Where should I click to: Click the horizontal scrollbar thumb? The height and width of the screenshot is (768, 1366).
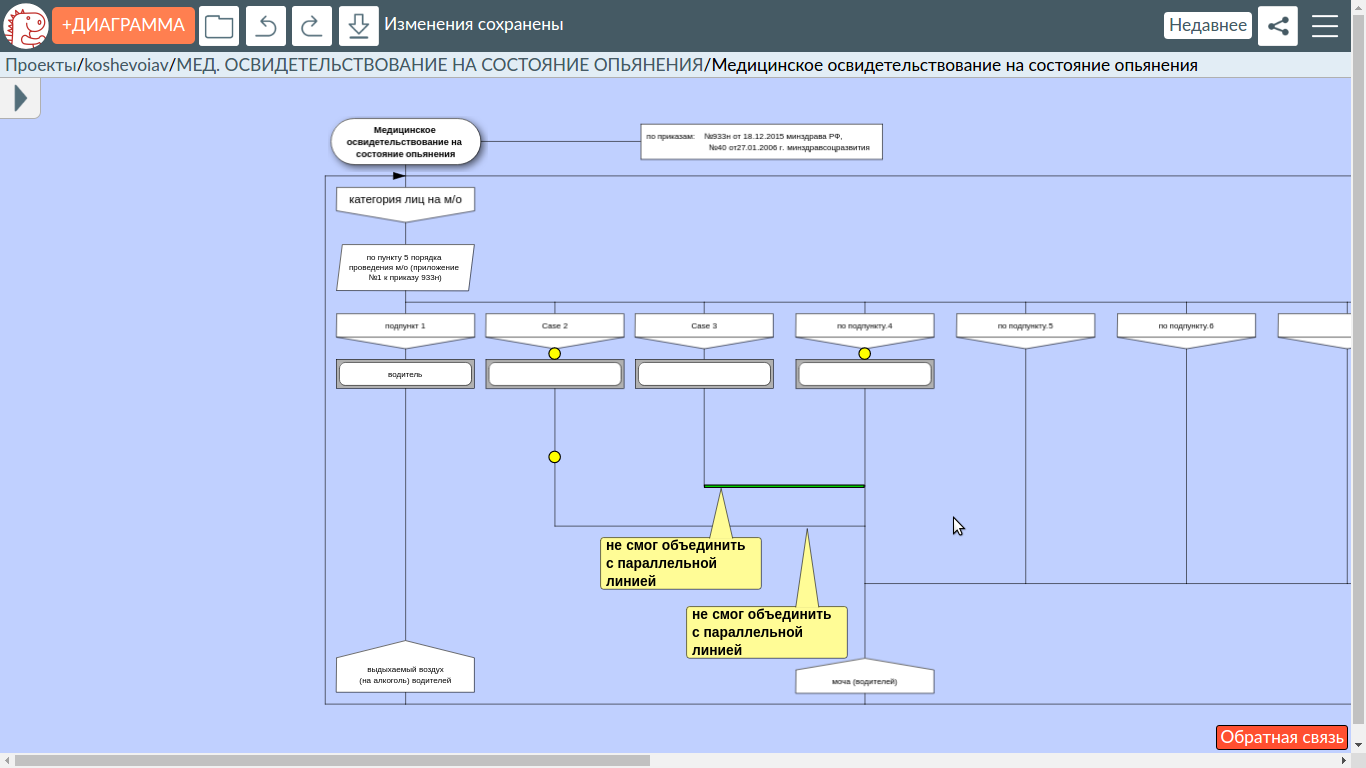tap(330, 761)
